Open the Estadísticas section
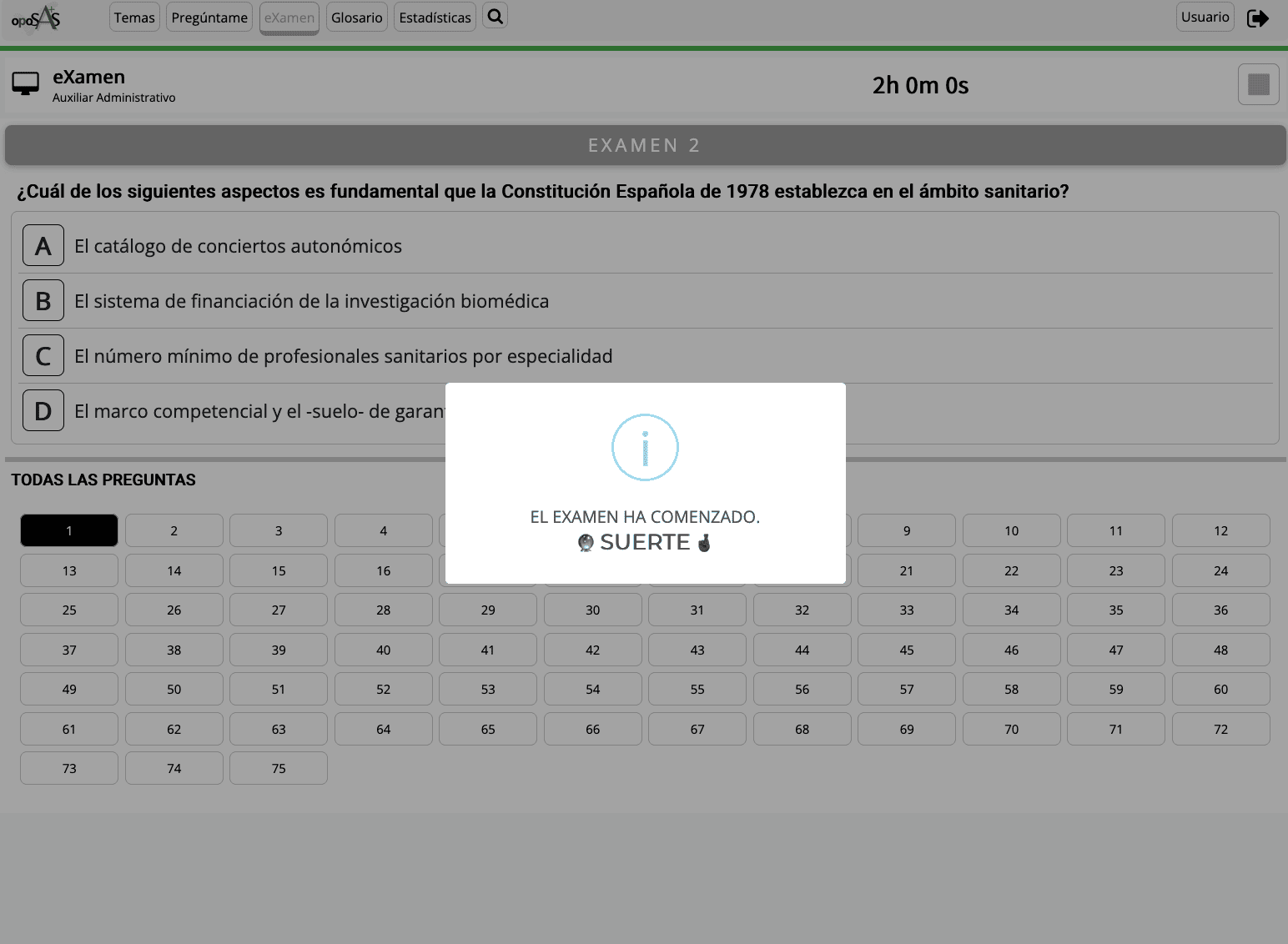 435,18
